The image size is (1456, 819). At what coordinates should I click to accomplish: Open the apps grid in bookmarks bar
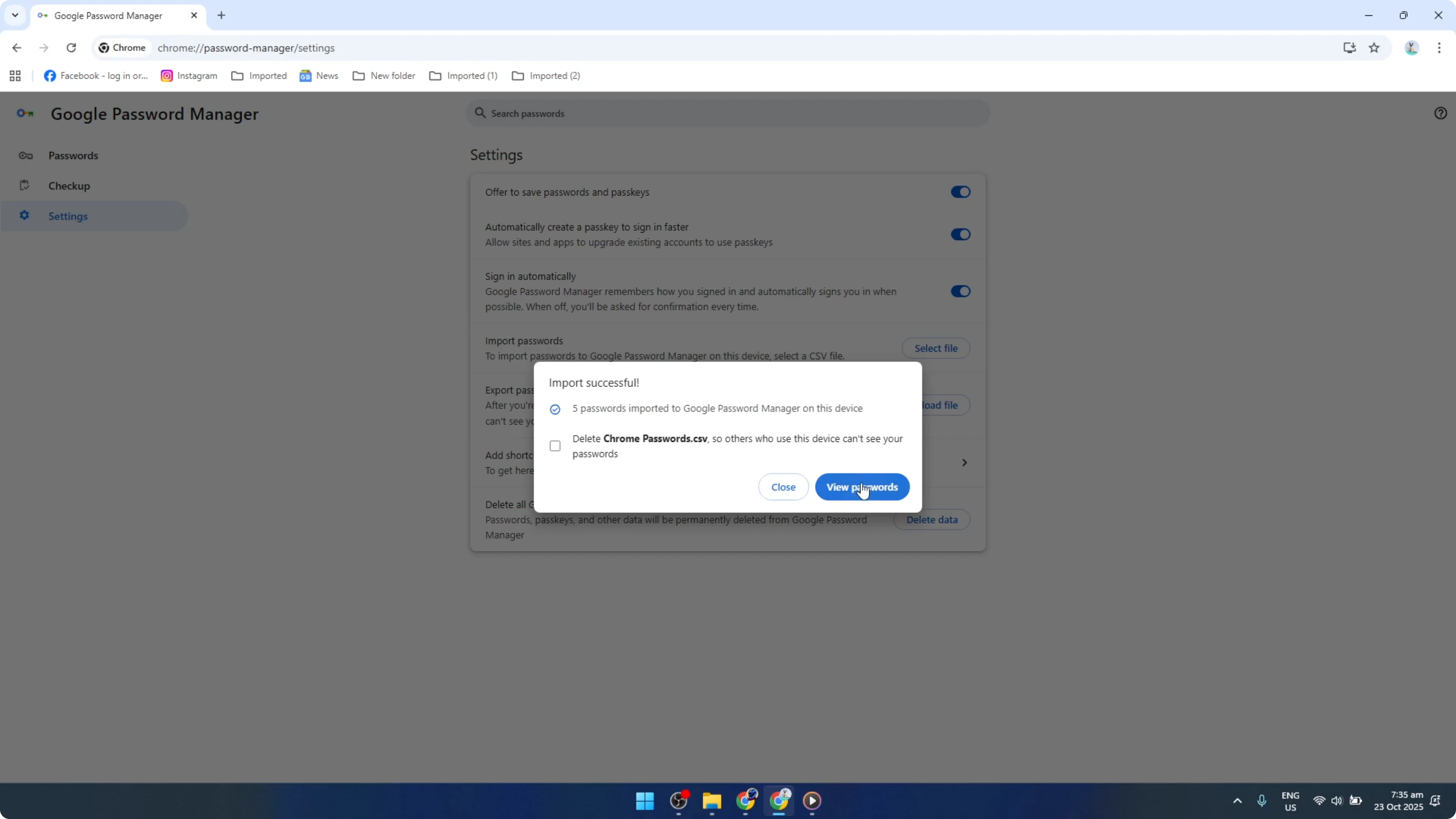15,76
